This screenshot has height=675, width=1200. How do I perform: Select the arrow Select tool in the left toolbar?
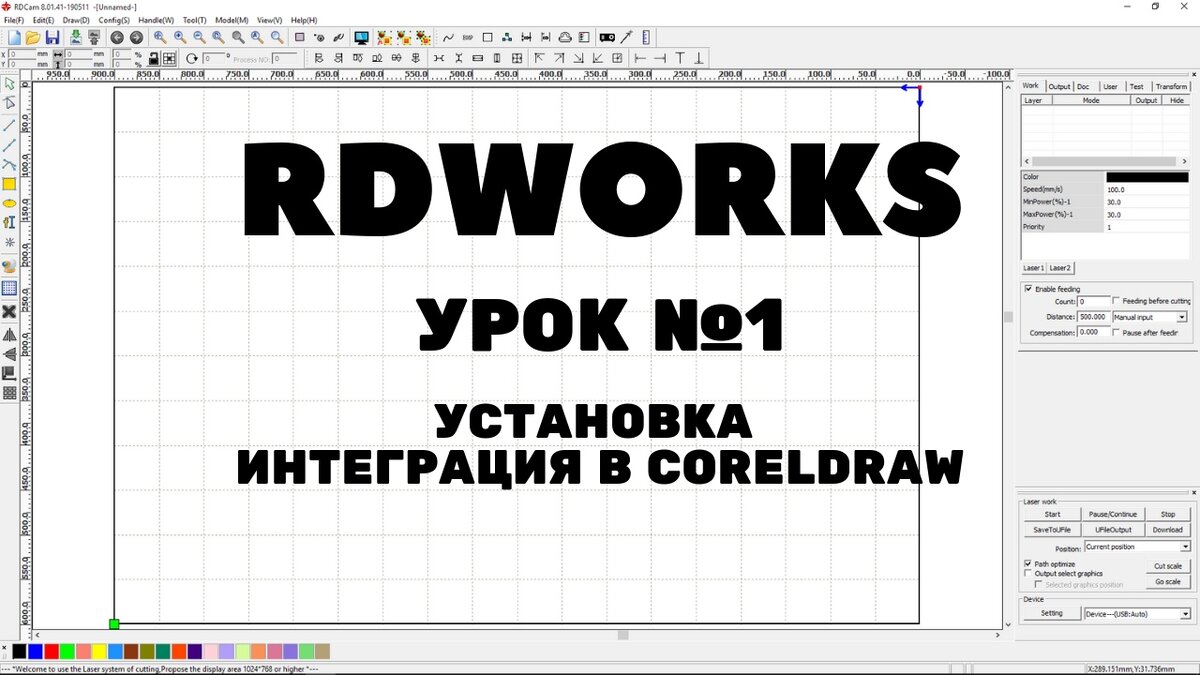point(10,83)
